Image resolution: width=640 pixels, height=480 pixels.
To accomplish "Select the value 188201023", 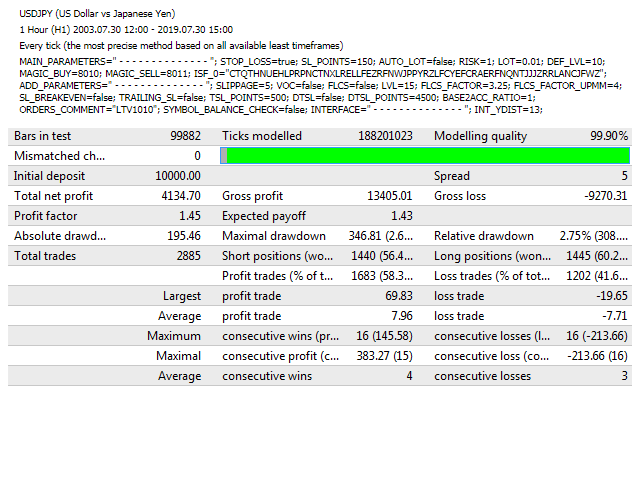I will coord(385,136).
